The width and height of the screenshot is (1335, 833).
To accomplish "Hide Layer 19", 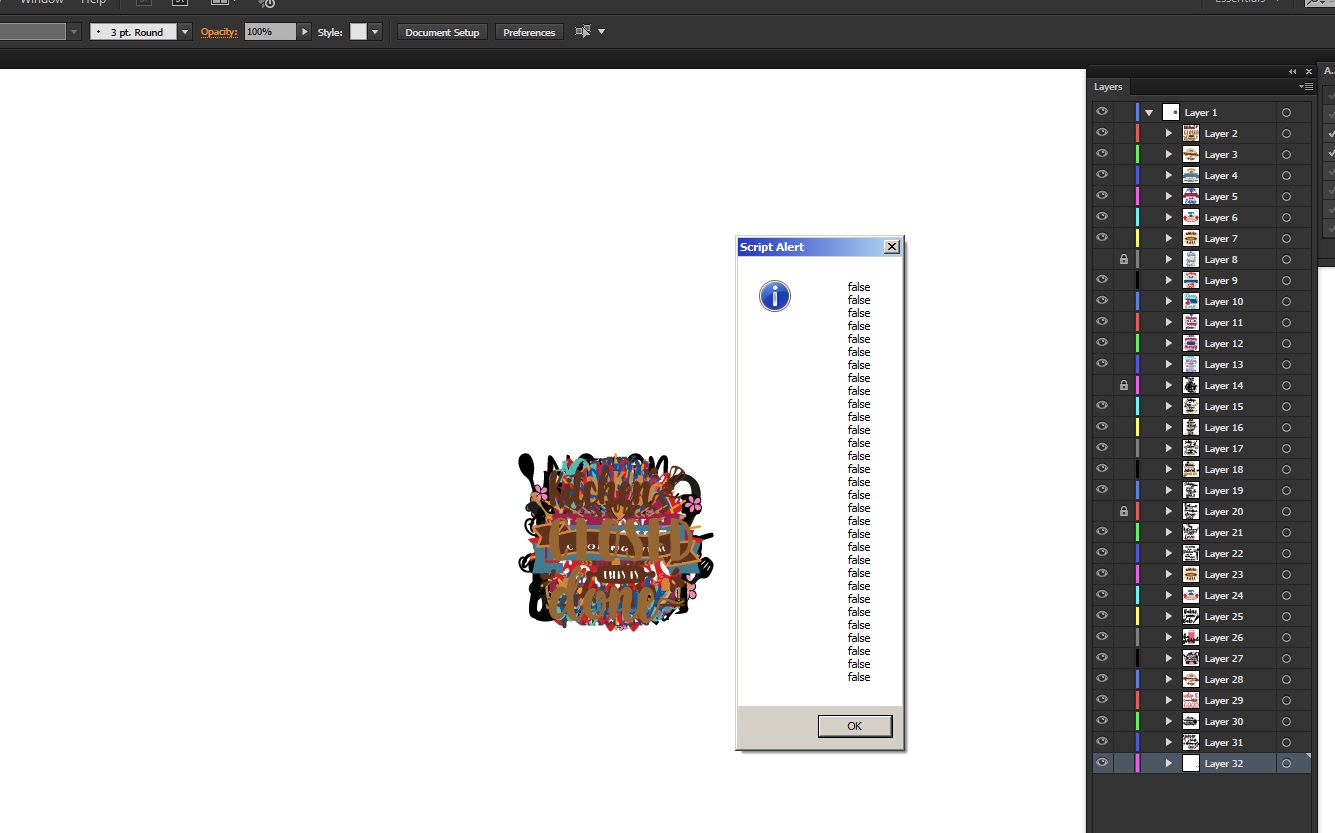I will (1102, 491).
